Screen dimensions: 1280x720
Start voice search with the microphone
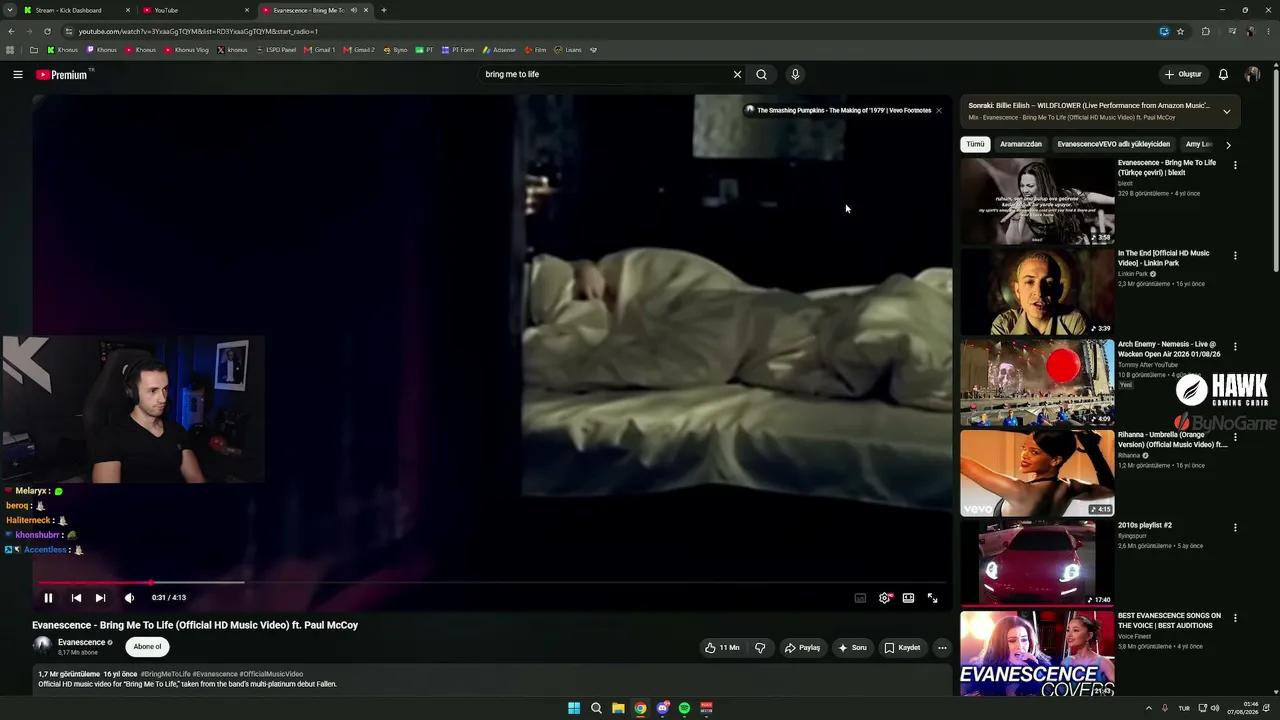[x=795, y=74]
